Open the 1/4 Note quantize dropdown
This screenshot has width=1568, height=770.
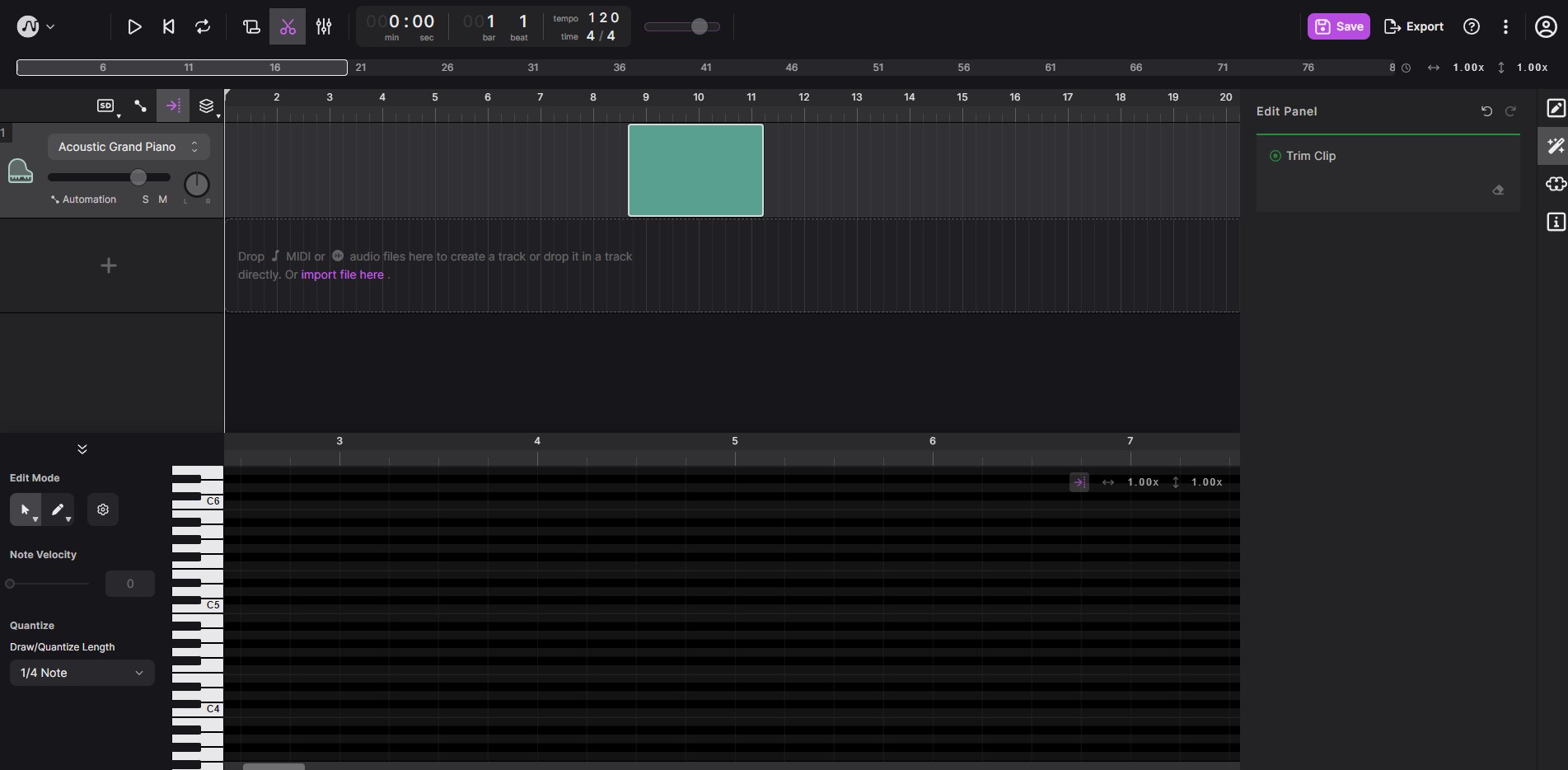82,673
